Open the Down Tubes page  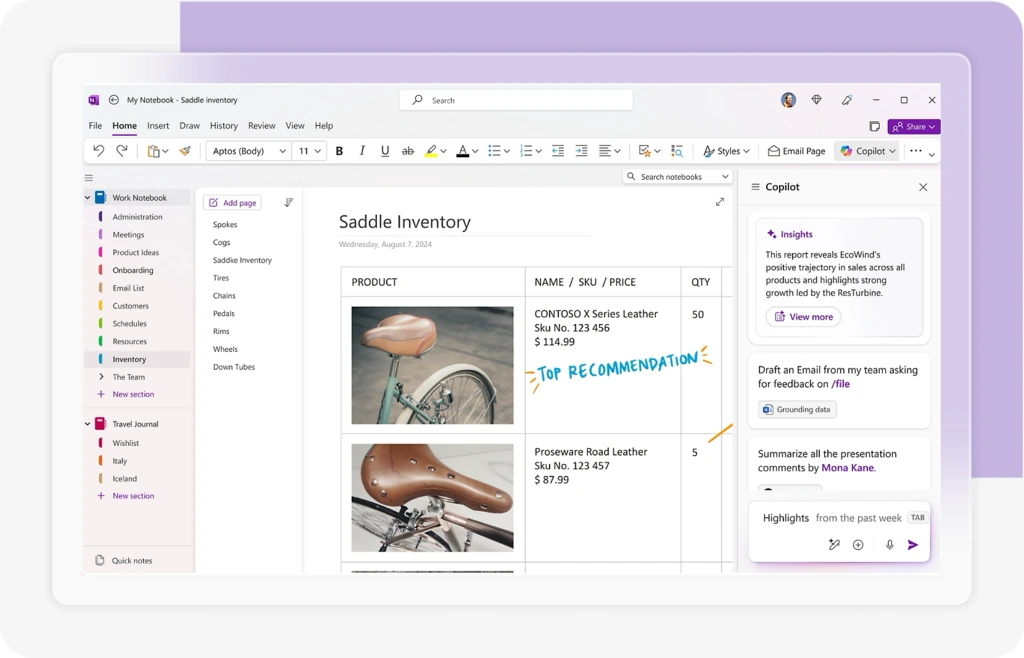click(234, 367)
